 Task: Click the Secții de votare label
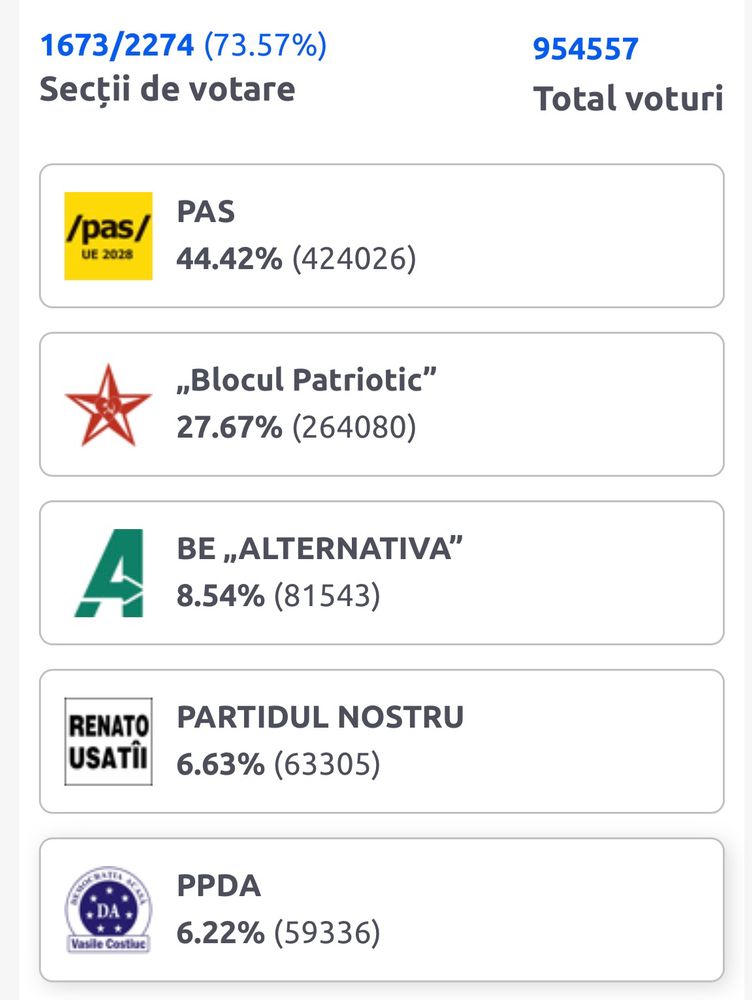[167, 89]
